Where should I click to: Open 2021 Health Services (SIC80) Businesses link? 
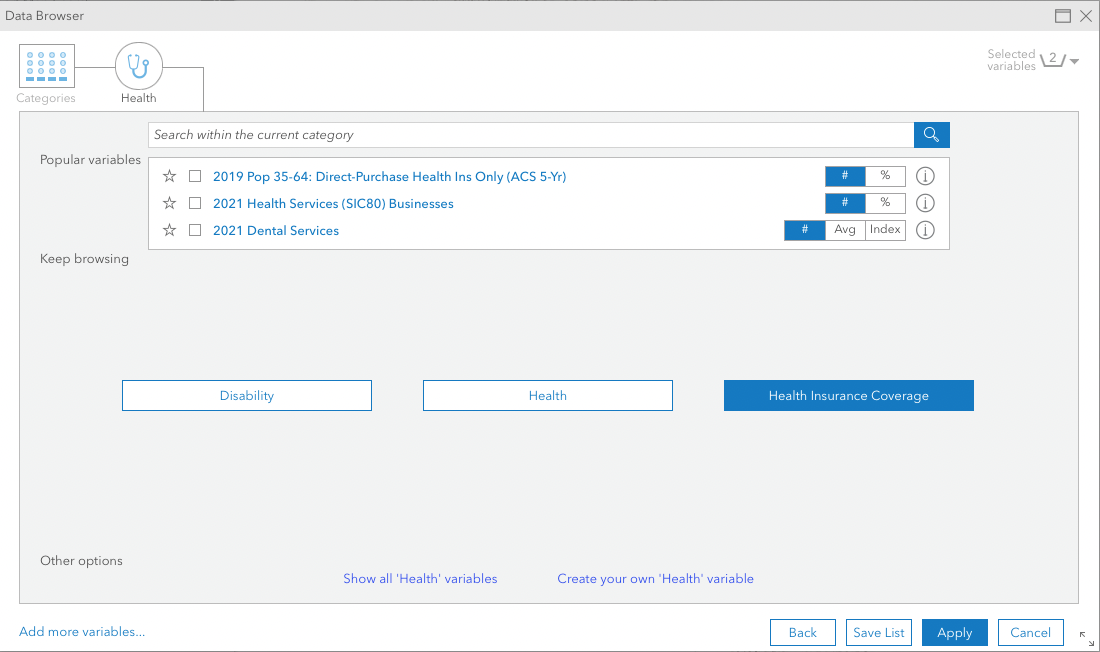click(x=333, y=204)
